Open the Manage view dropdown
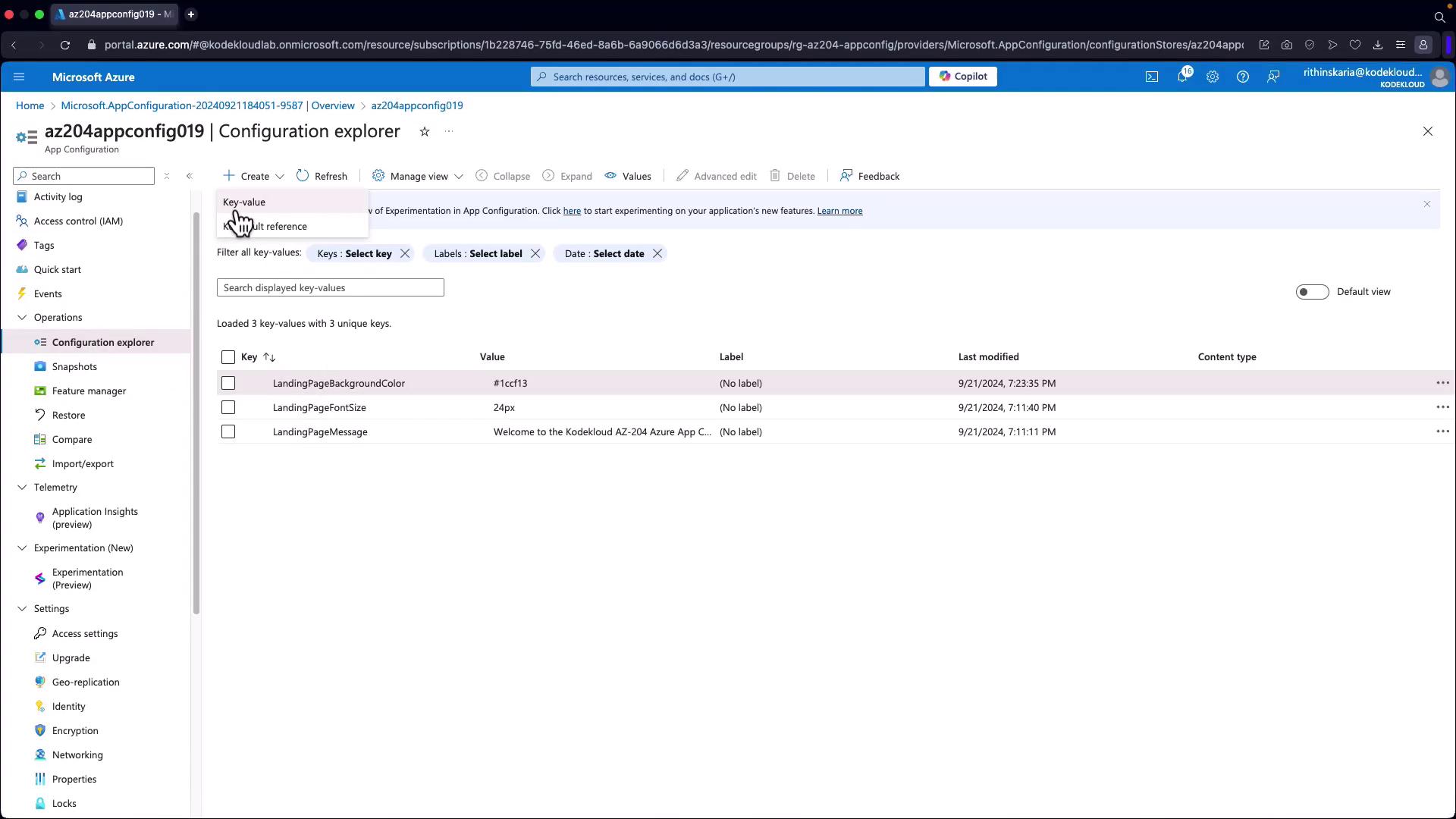Screen dimensions: 1456x819 click(x=418, y=176)
